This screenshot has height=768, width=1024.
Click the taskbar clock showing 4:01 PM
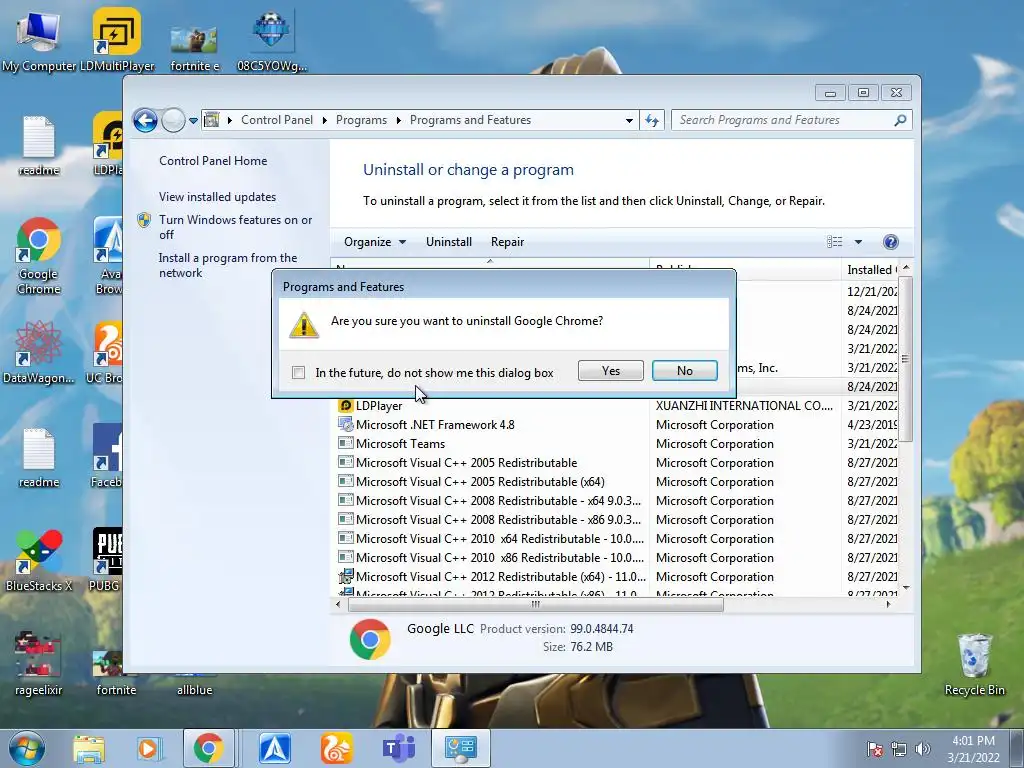click(973, 749)
